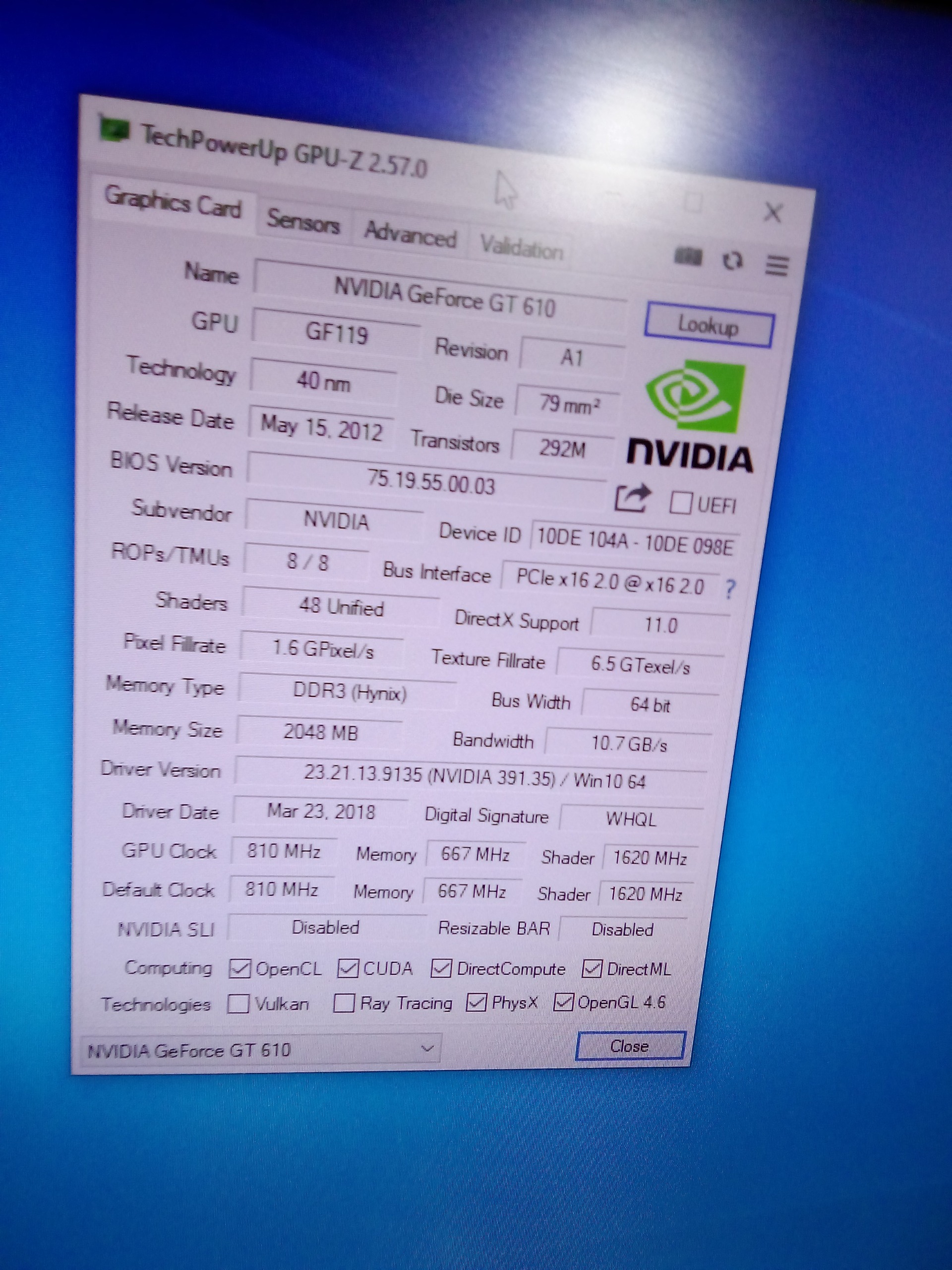Viewport: 952px width, 1270px height.
Task: Toggle the CUDA checkbox
Action: (x=348, y=968)
